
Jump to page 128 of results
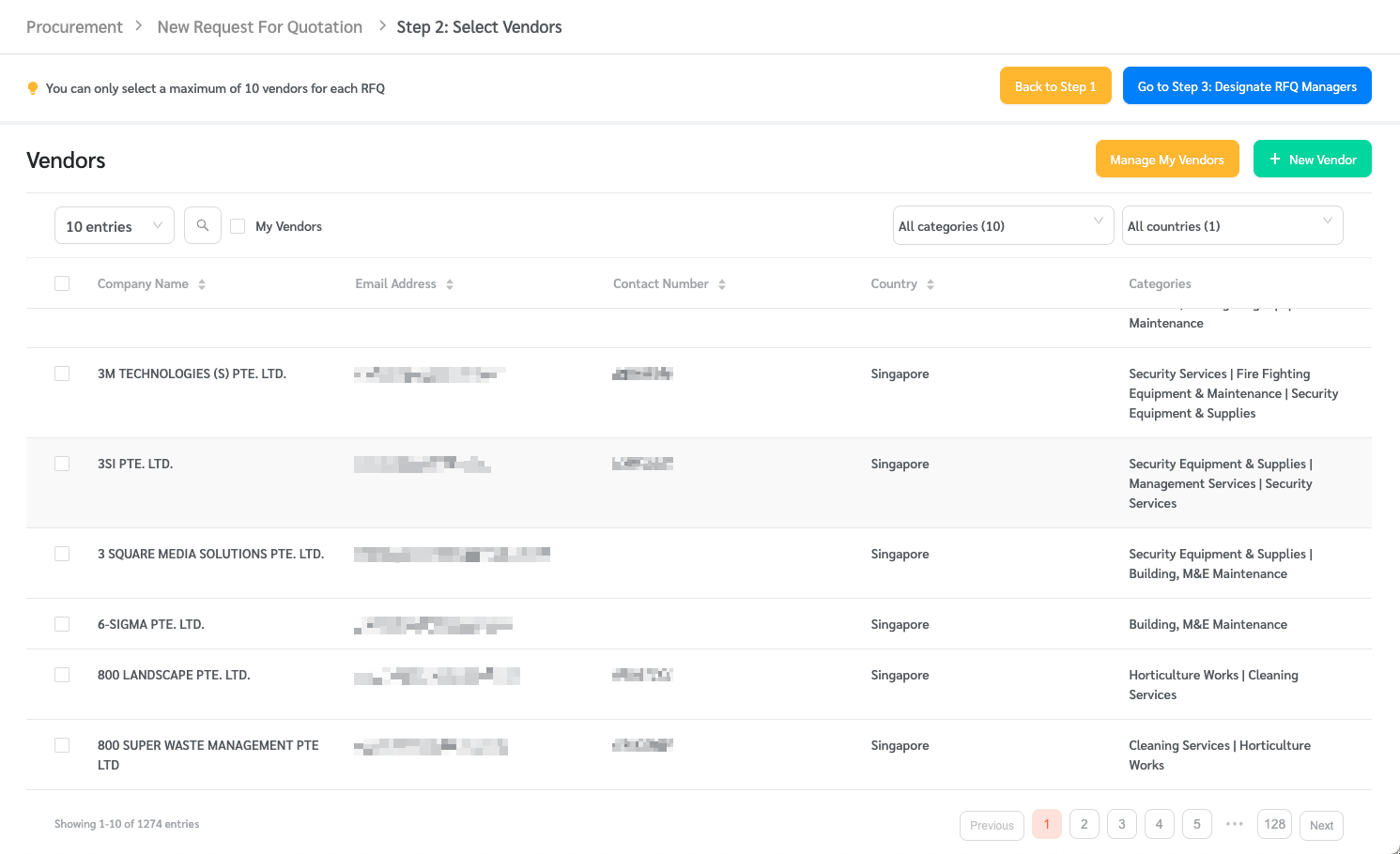1274,824
